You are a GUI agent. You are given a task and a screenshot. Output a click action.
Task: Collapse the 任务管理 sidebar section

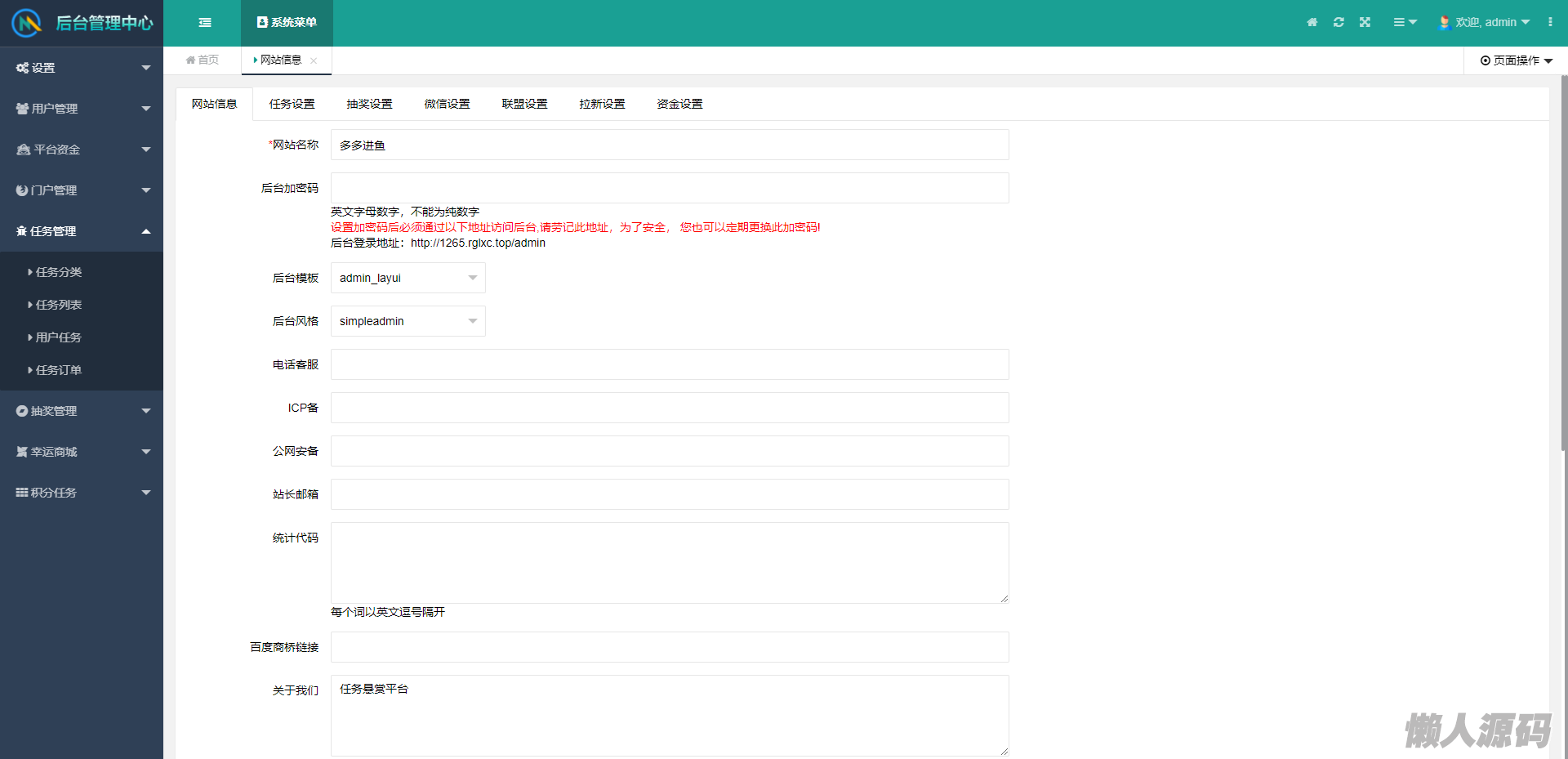82,231
